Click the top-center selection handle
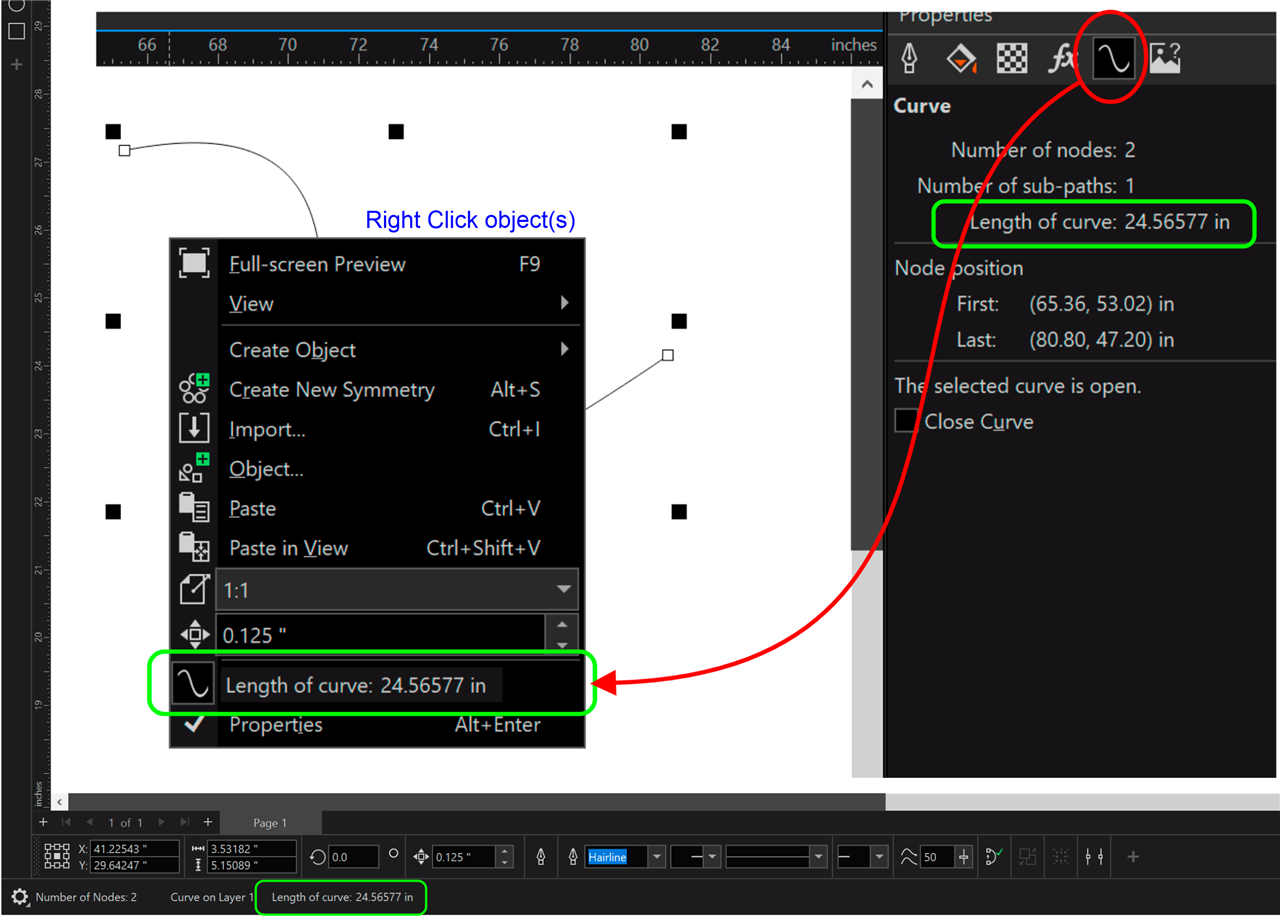1280x922 pixels. point(396,131)
